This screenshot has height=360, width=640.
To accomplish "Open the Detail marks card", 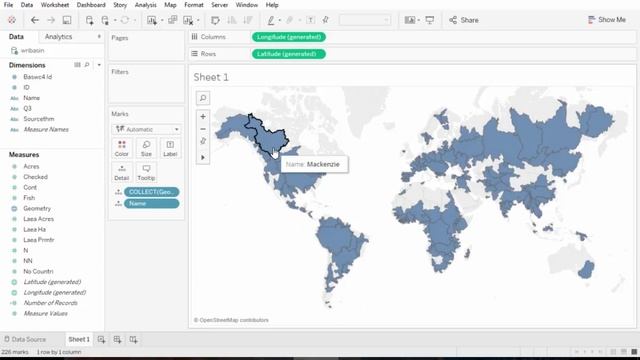I will [122, 173].
